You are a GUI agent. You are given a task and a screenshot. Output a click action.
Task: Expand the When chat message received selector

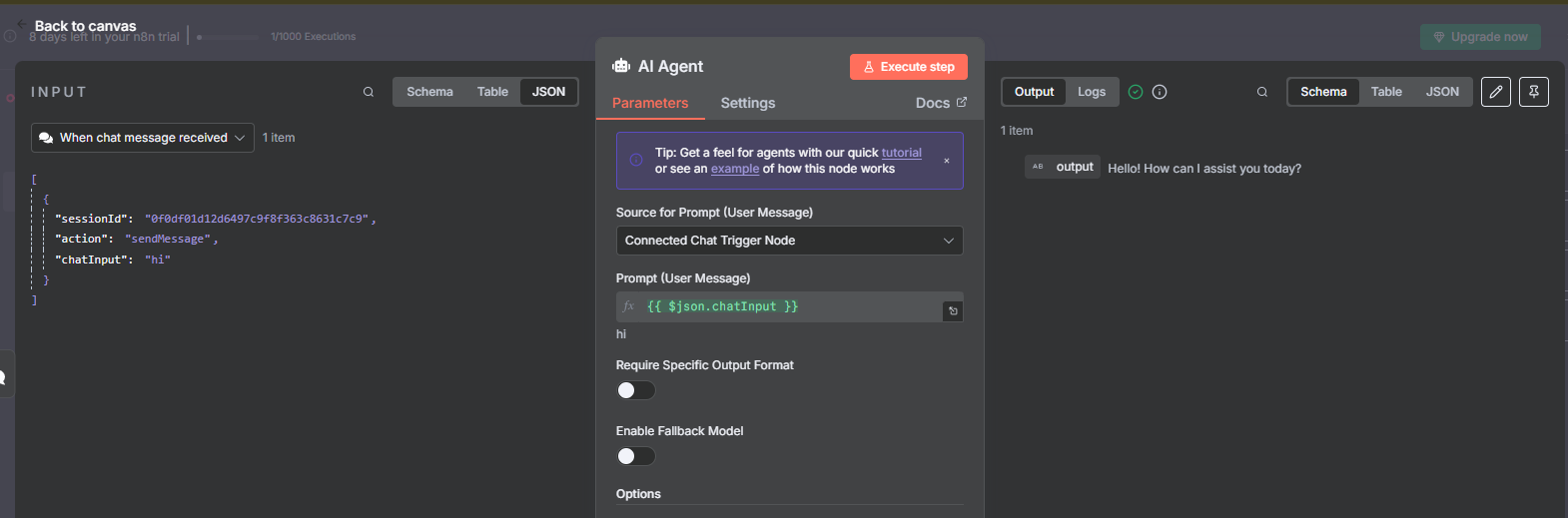[x=143, y=138]
